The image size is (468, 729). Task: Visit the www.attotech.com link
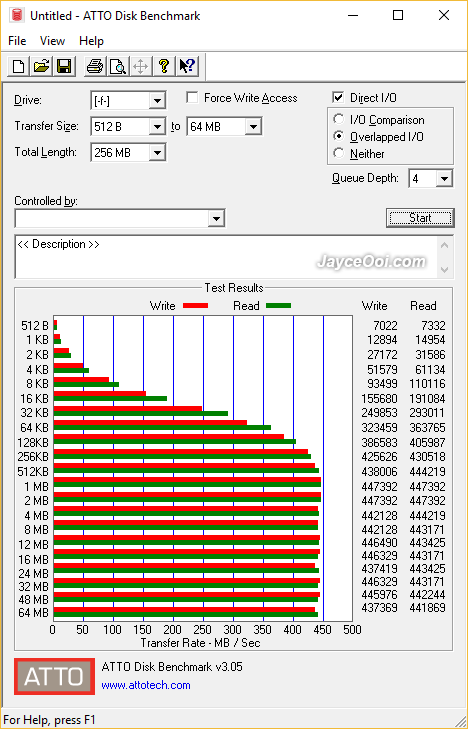(x=146, y=685)
